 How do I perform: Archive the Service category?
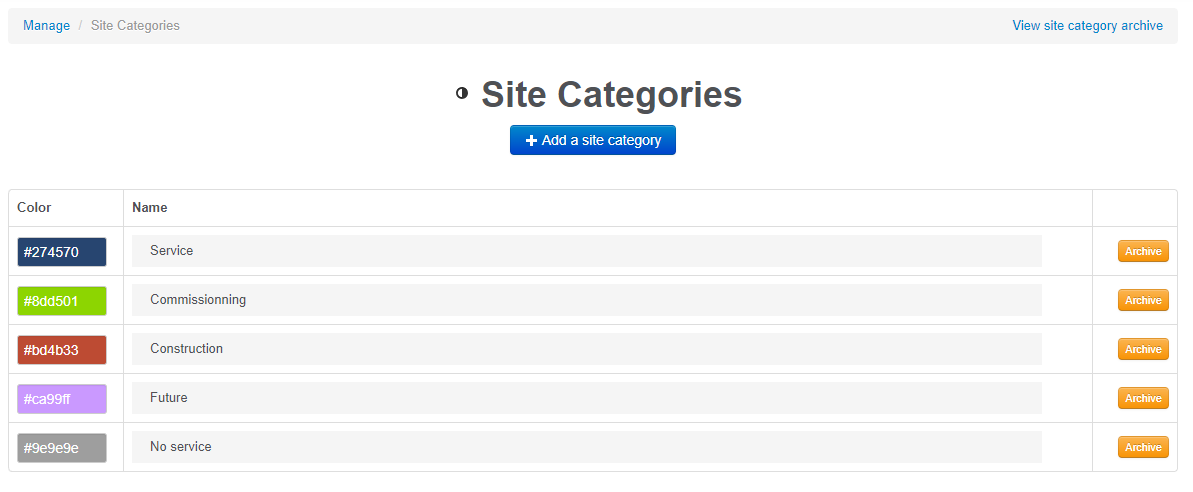tap(1143, 252)
